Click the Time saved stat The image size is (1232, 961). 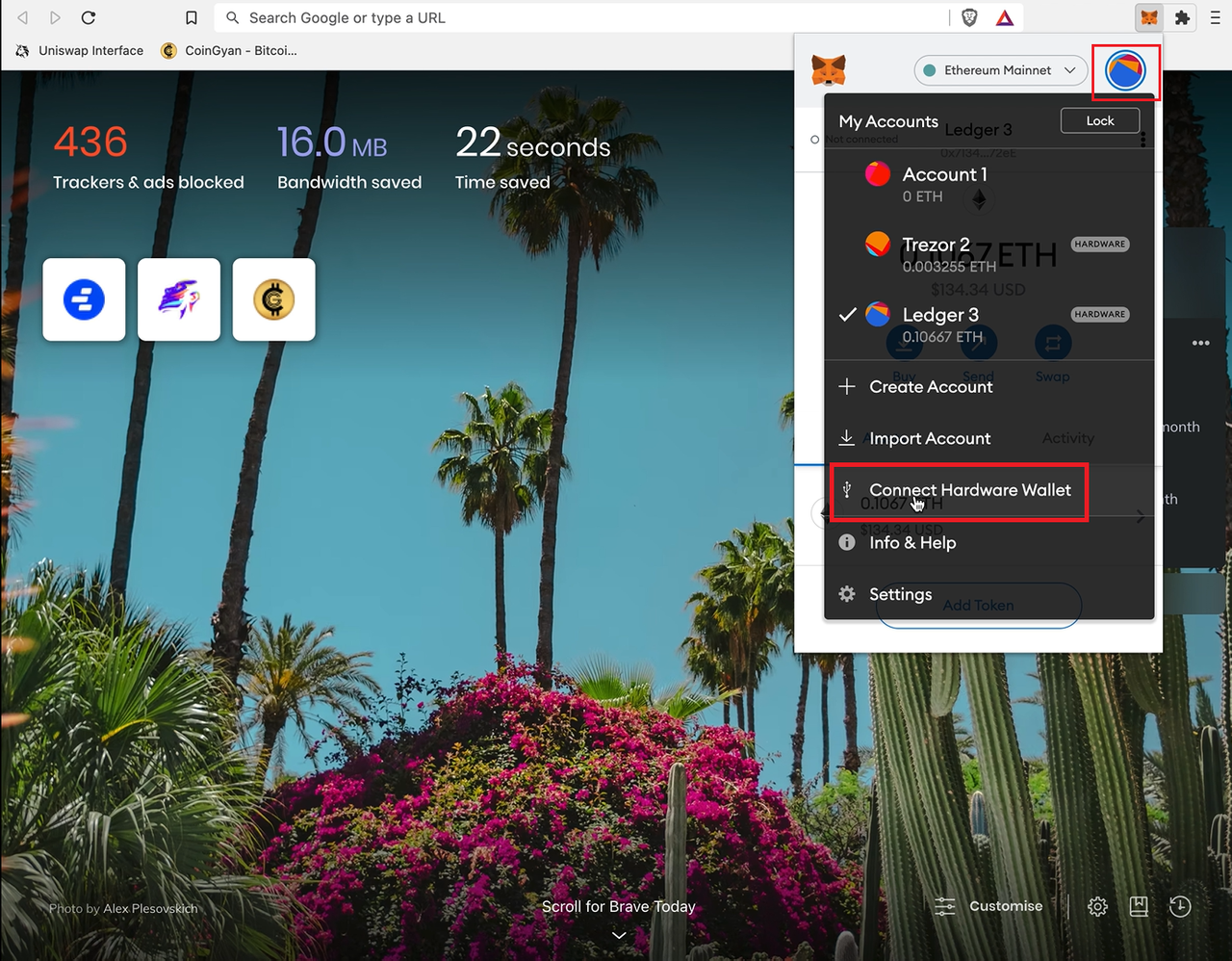pos(532,158)
